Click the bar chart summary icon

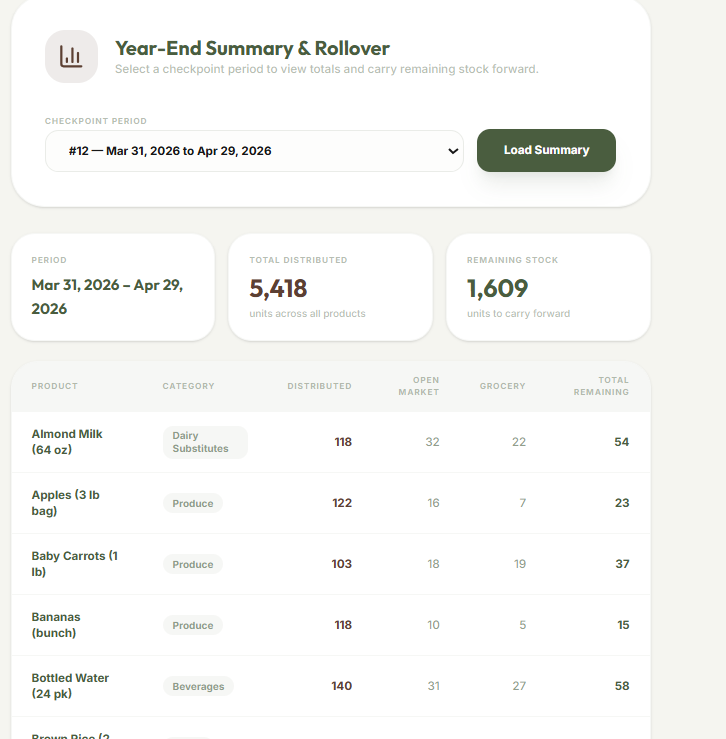(x=71, y=57)
